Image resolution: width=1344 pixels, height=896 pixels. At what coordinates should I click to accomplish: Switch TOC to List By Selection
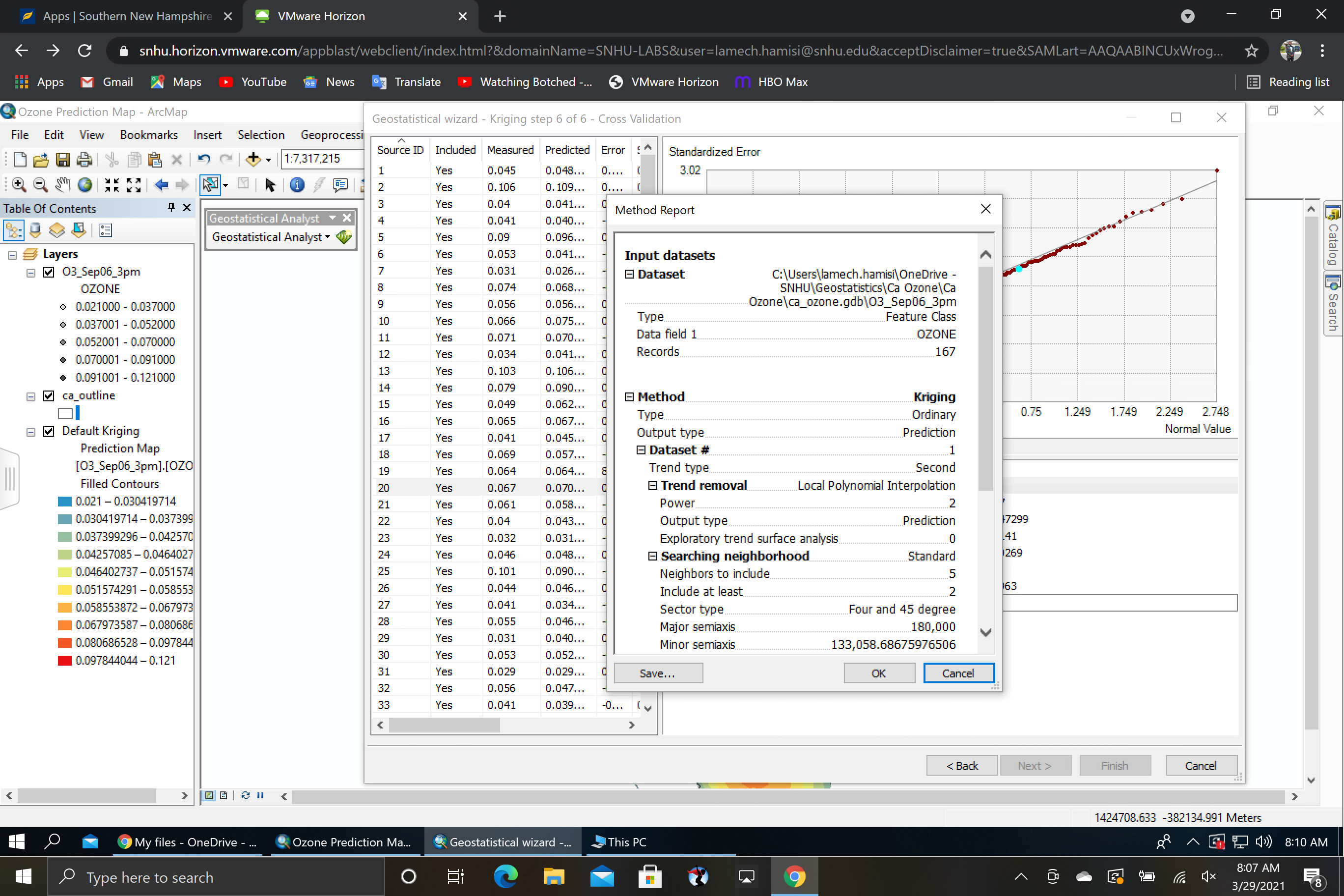[x=78, y=230]
